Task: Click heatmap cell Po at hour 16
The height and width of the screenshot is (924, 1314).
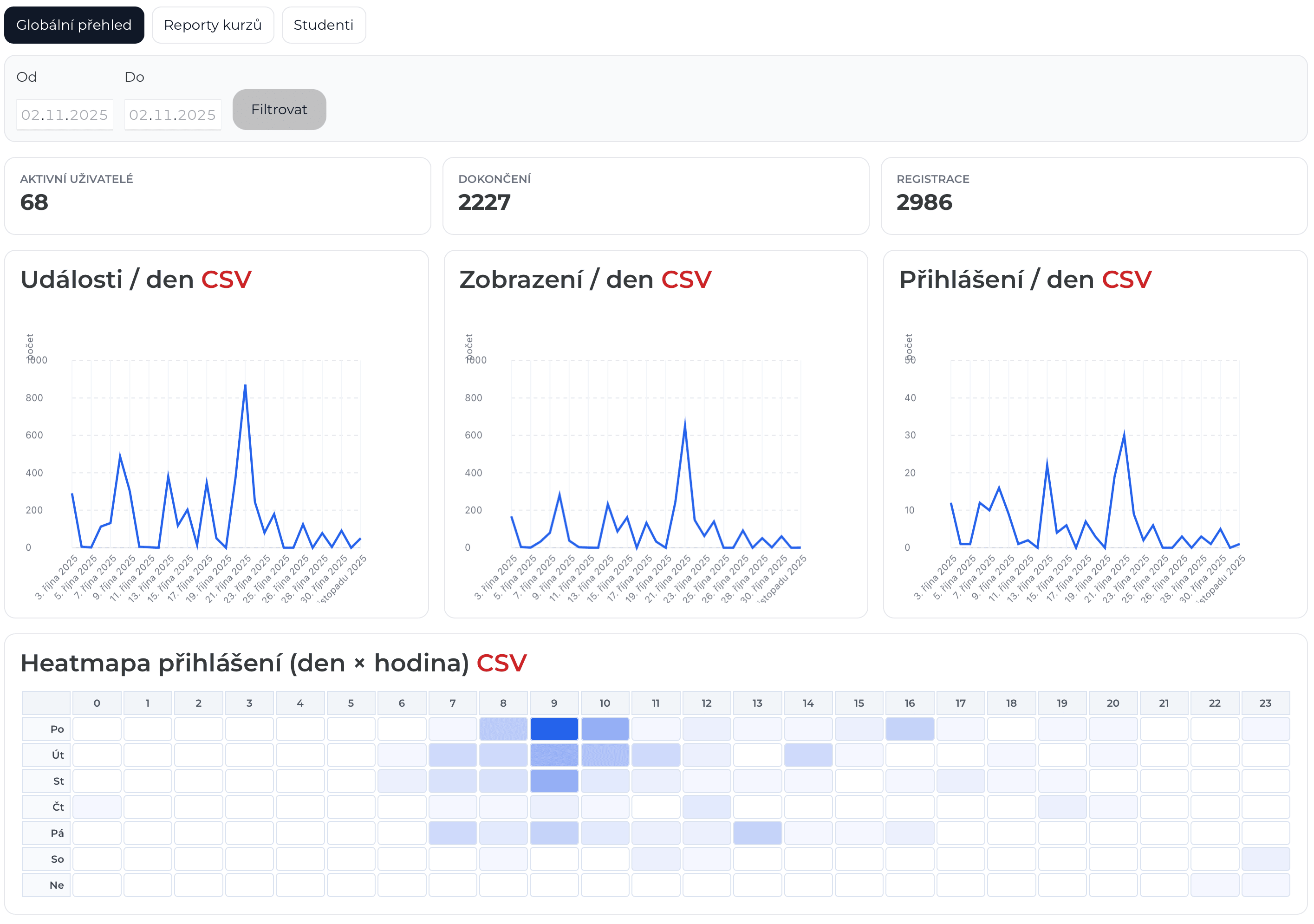Action: pos(910,729)
